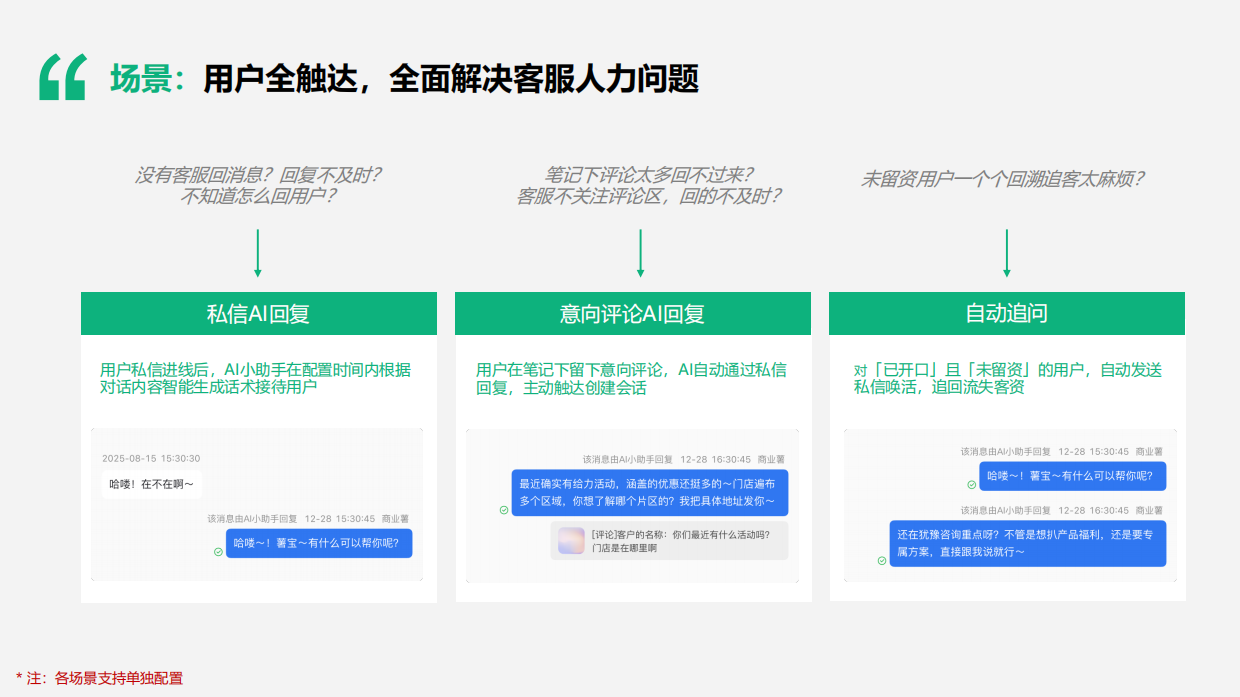Click the question 未留资用户一个个回溯追客太麻烦?
Image resolution: width=1240 pixels, height=697 pixels.
pos(1003,179)
